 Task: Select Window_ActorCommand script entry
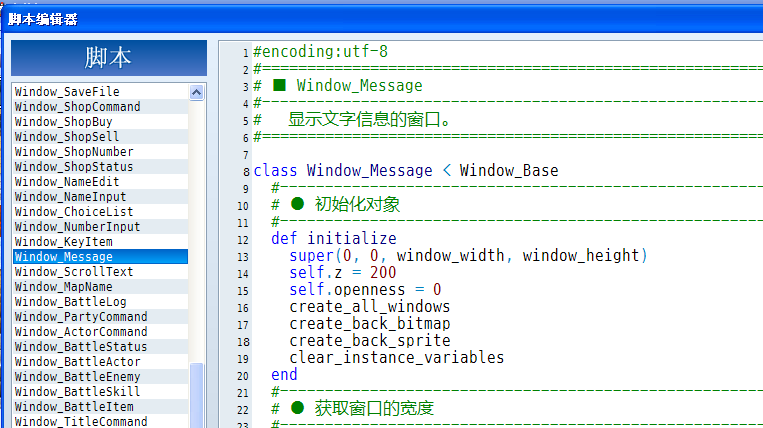101,332
